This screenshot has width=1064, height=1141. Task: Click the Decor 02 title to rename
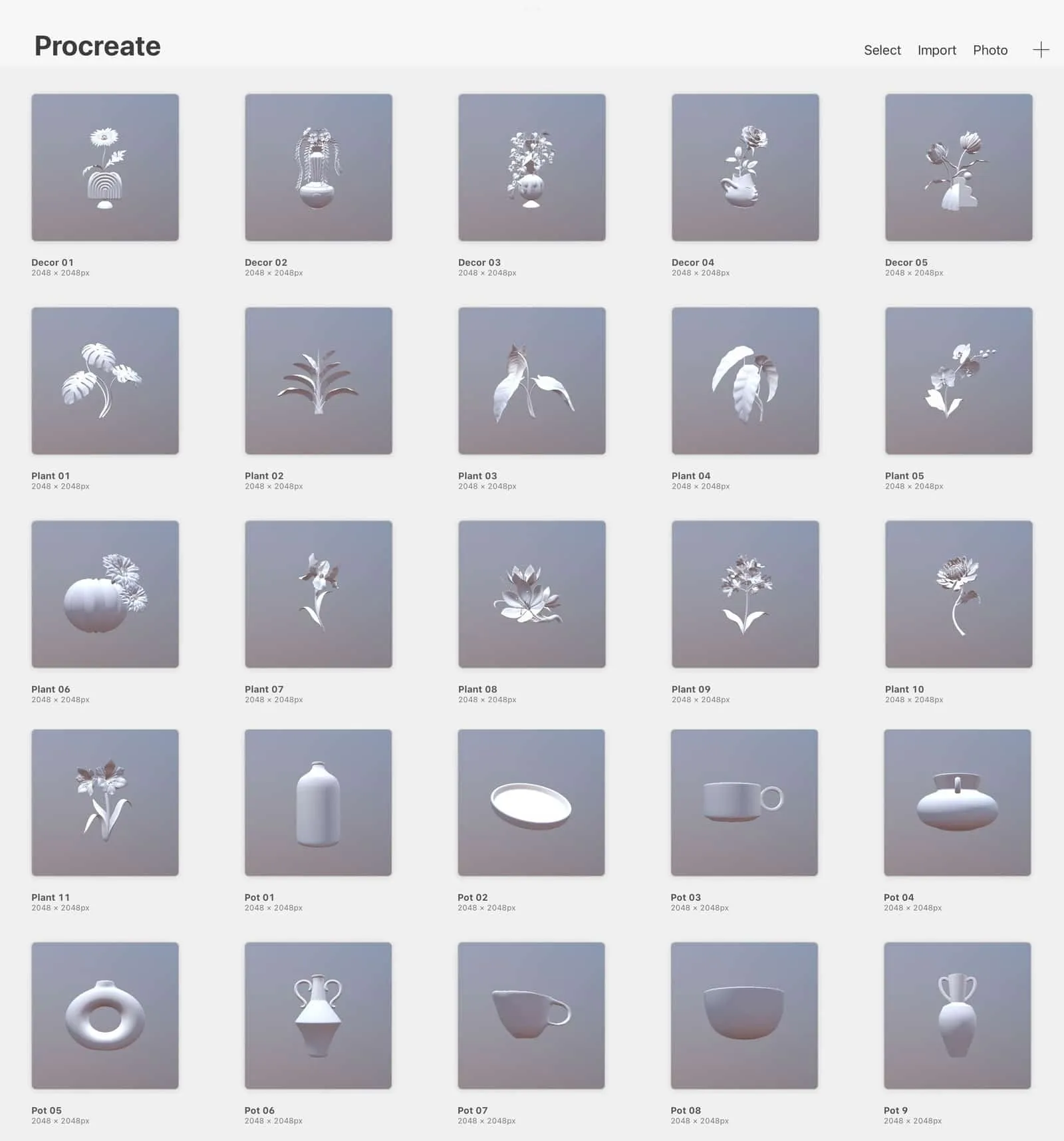(x=266, y=263)
